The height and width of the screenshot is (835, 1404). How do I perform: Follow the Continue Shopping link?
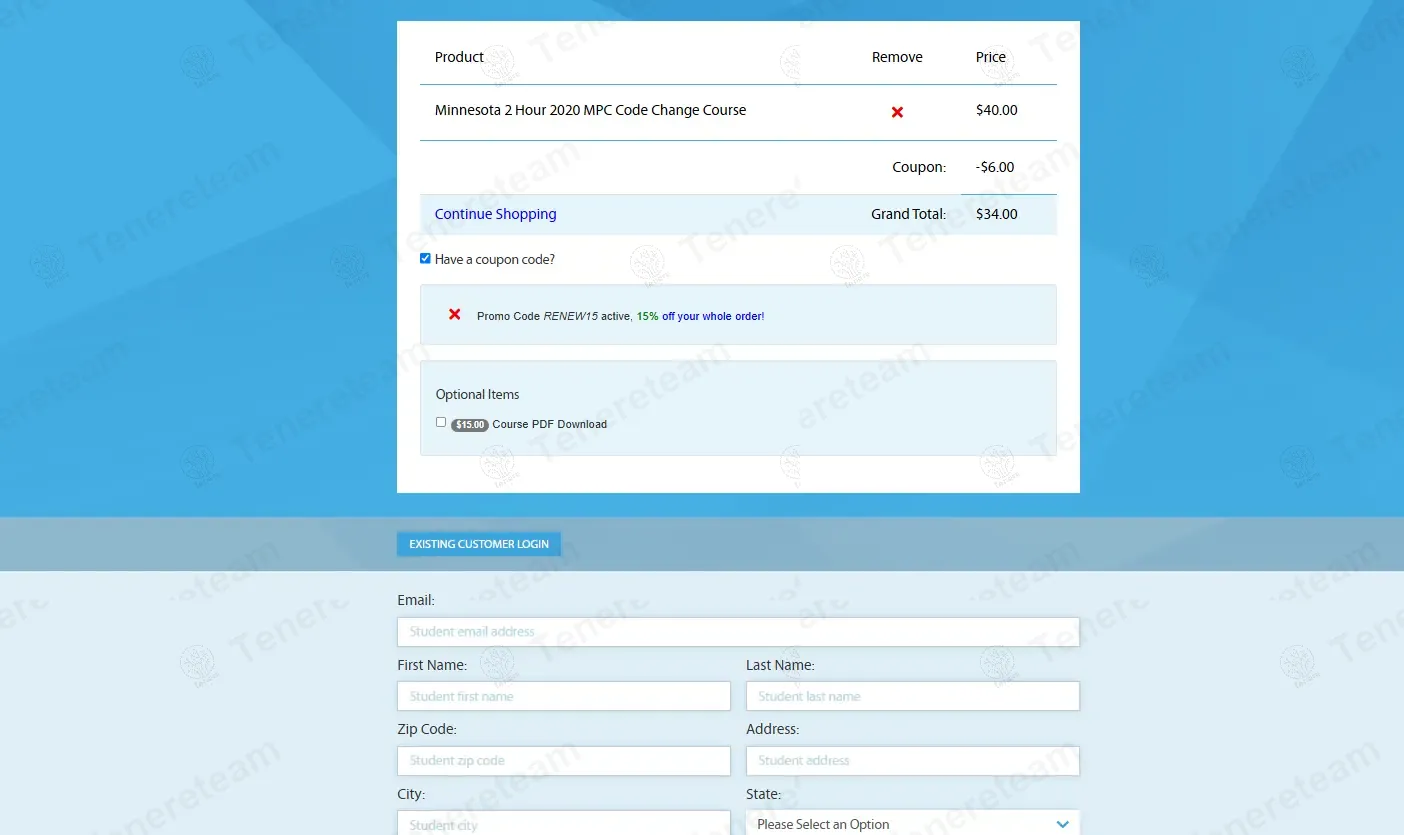coord(495,214)
